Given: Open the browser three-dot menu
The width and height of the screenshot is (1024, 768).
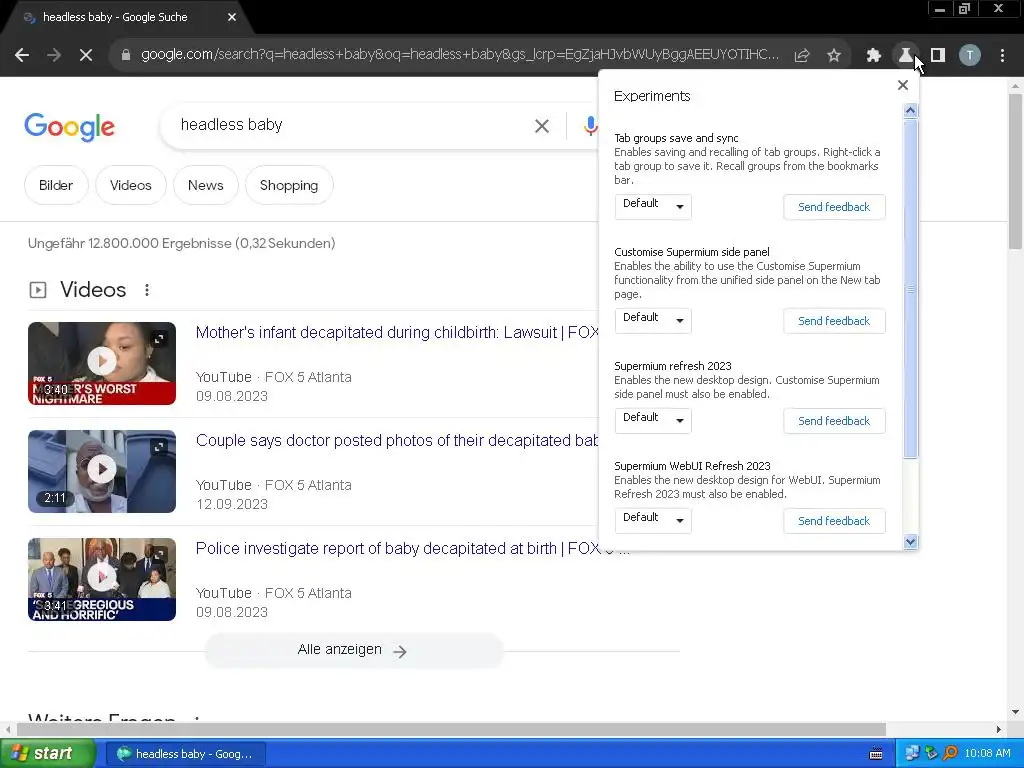Looking at the screenshot, I should pyautogui.click(x=1002, y=56).
